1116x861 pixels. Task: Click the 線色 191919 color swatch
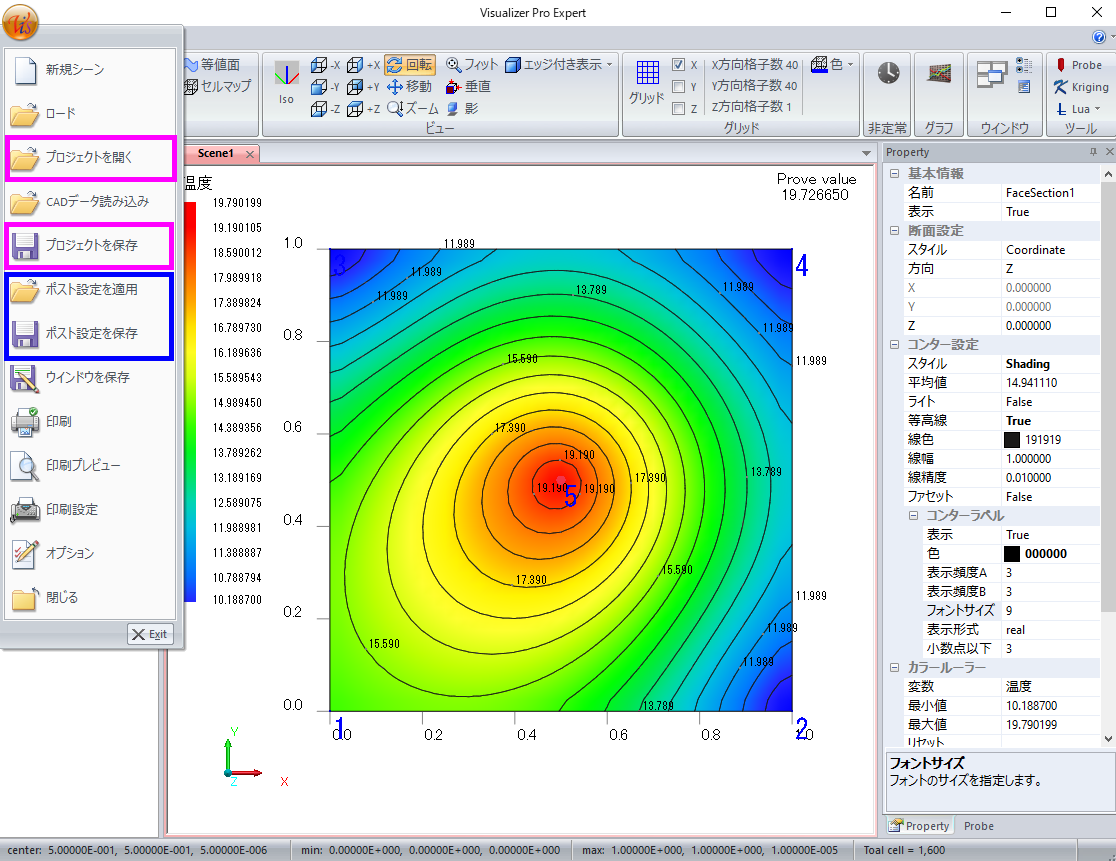[1012, 440]
